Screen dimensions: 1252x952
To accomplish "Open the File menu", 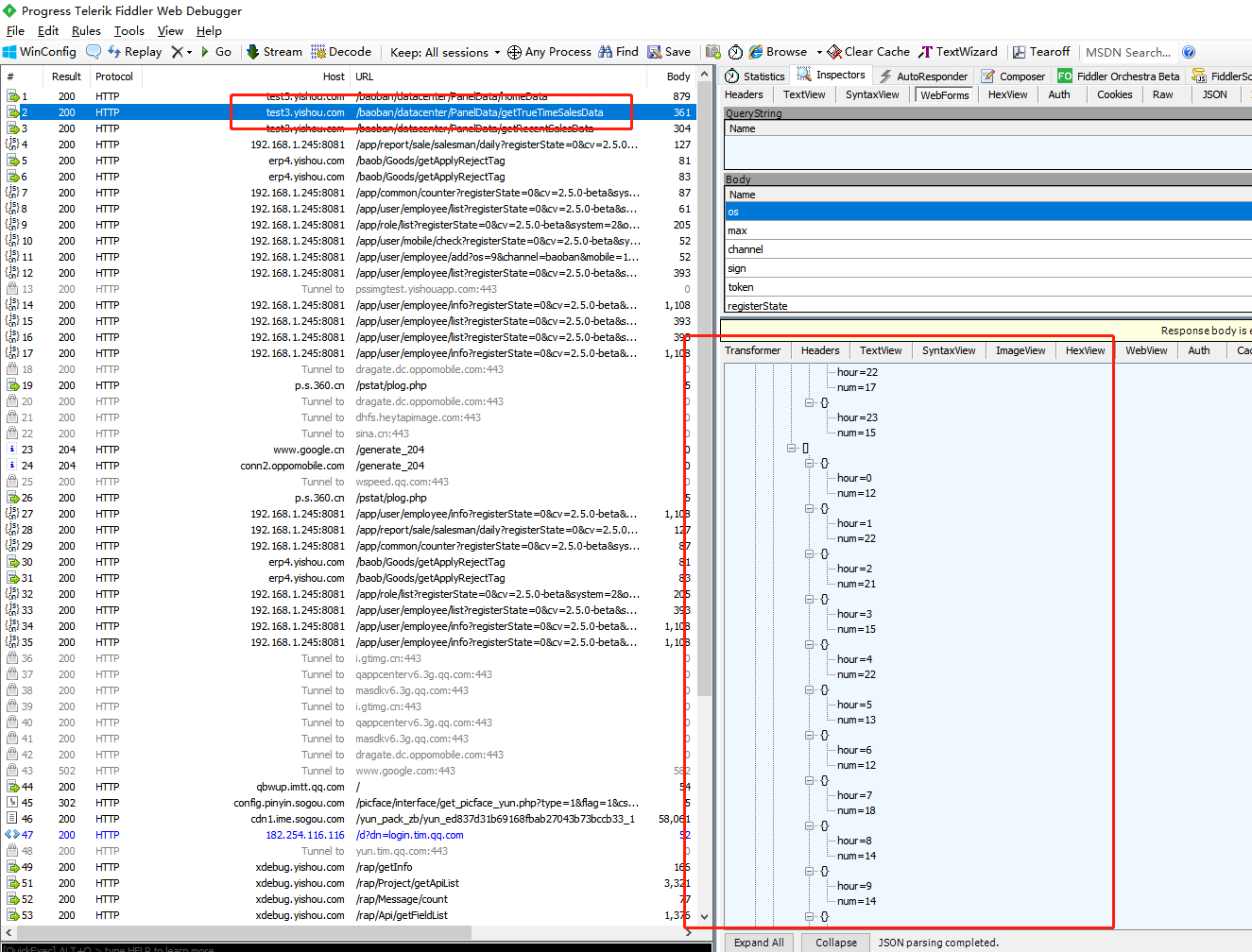I will pos(15,31).
